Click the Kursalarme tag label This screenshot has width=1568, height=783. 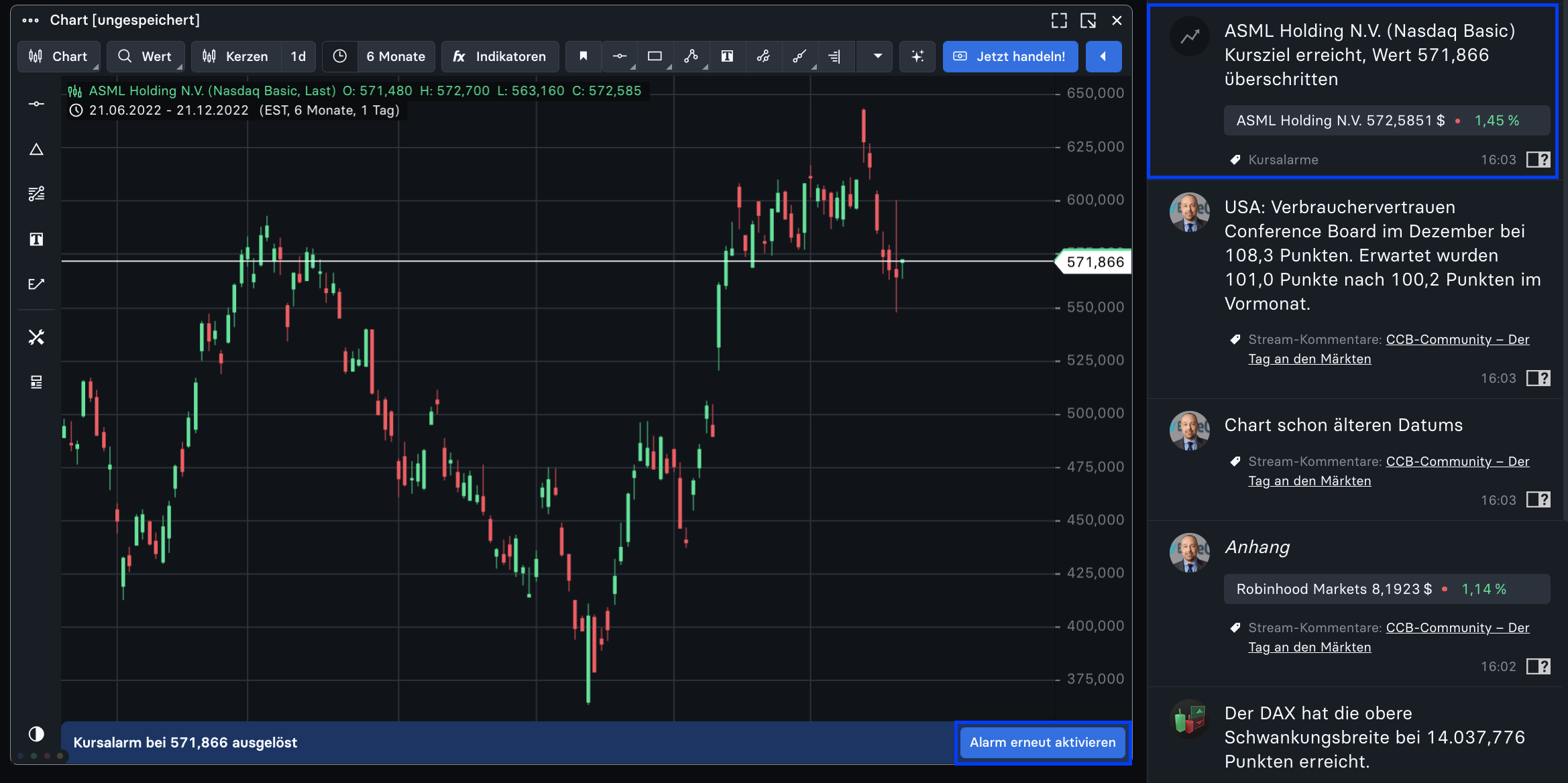click(x=1283, y=160)
